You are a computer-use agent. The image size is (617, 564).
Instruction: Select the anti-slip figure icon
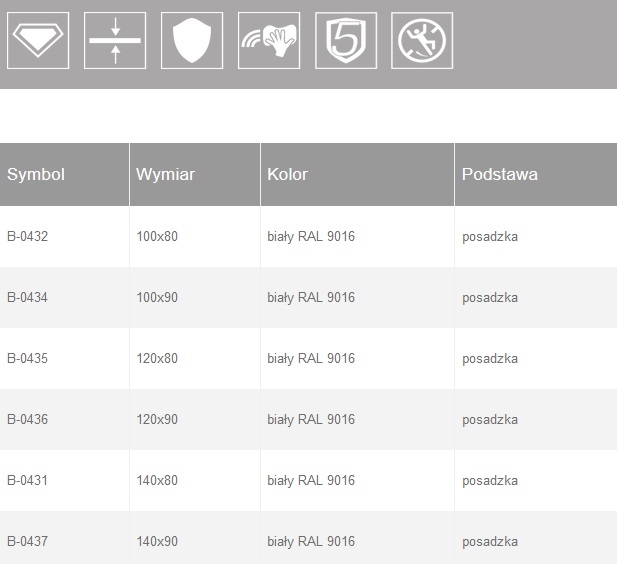point(422,41)
